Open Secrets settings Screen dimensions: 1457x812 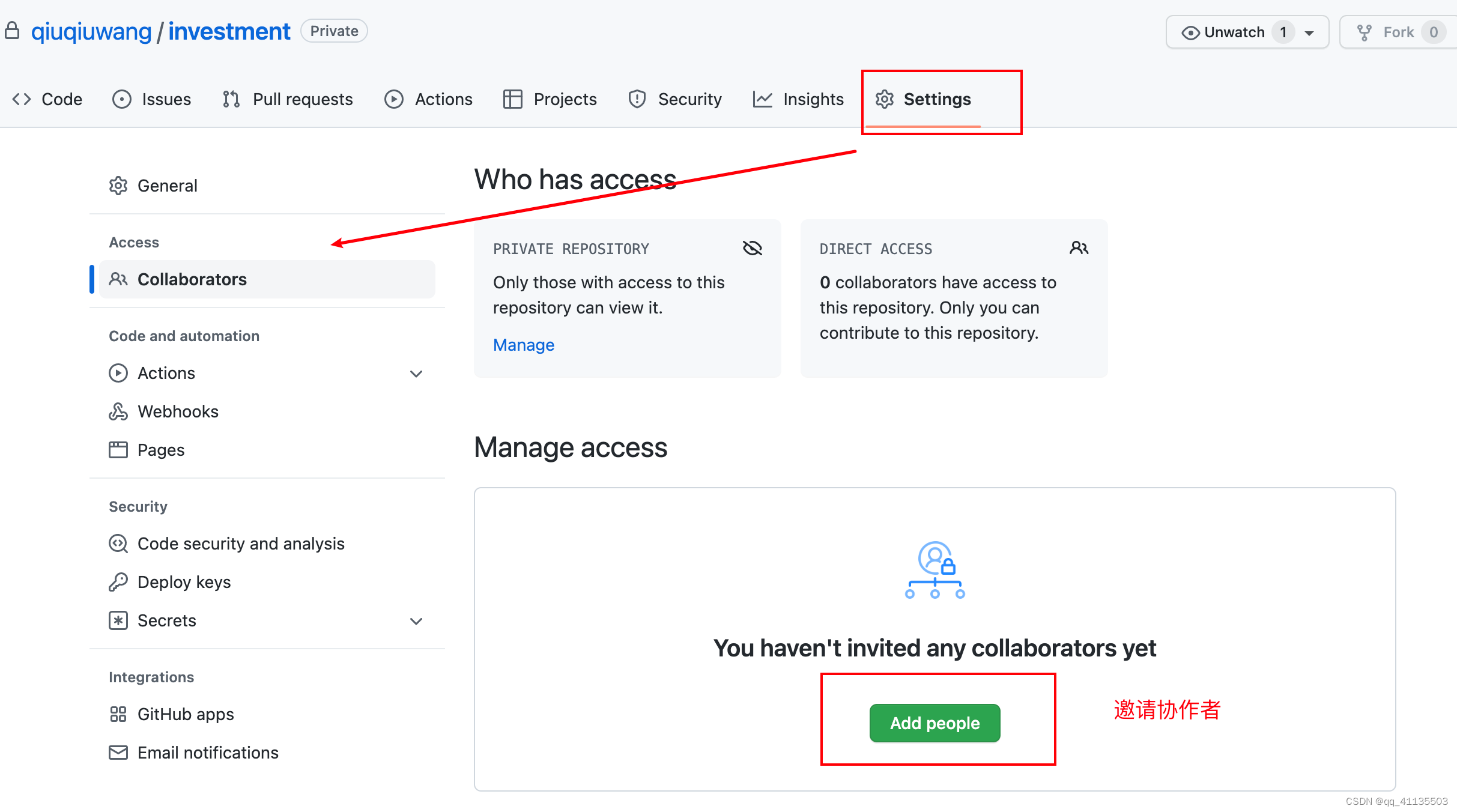pos(267,620)
